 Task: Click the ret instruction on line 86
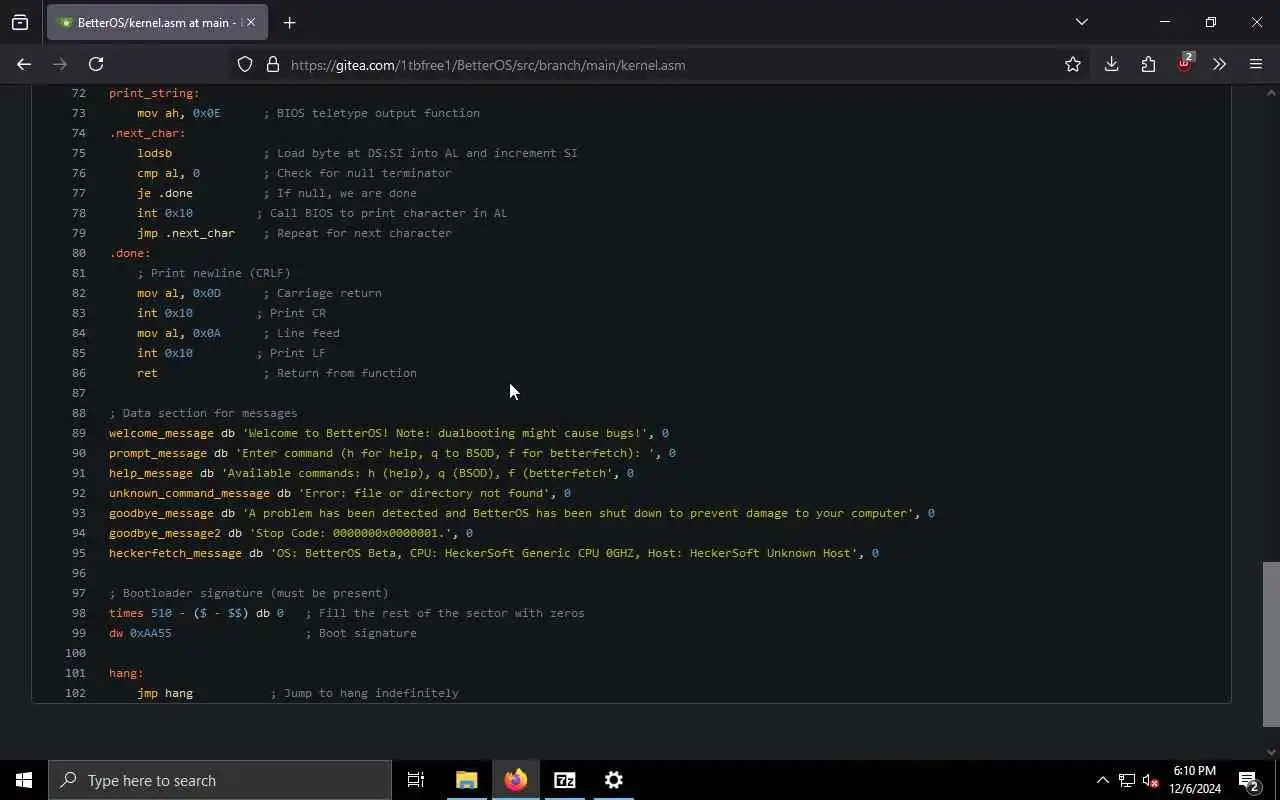[x=147, y=373]
